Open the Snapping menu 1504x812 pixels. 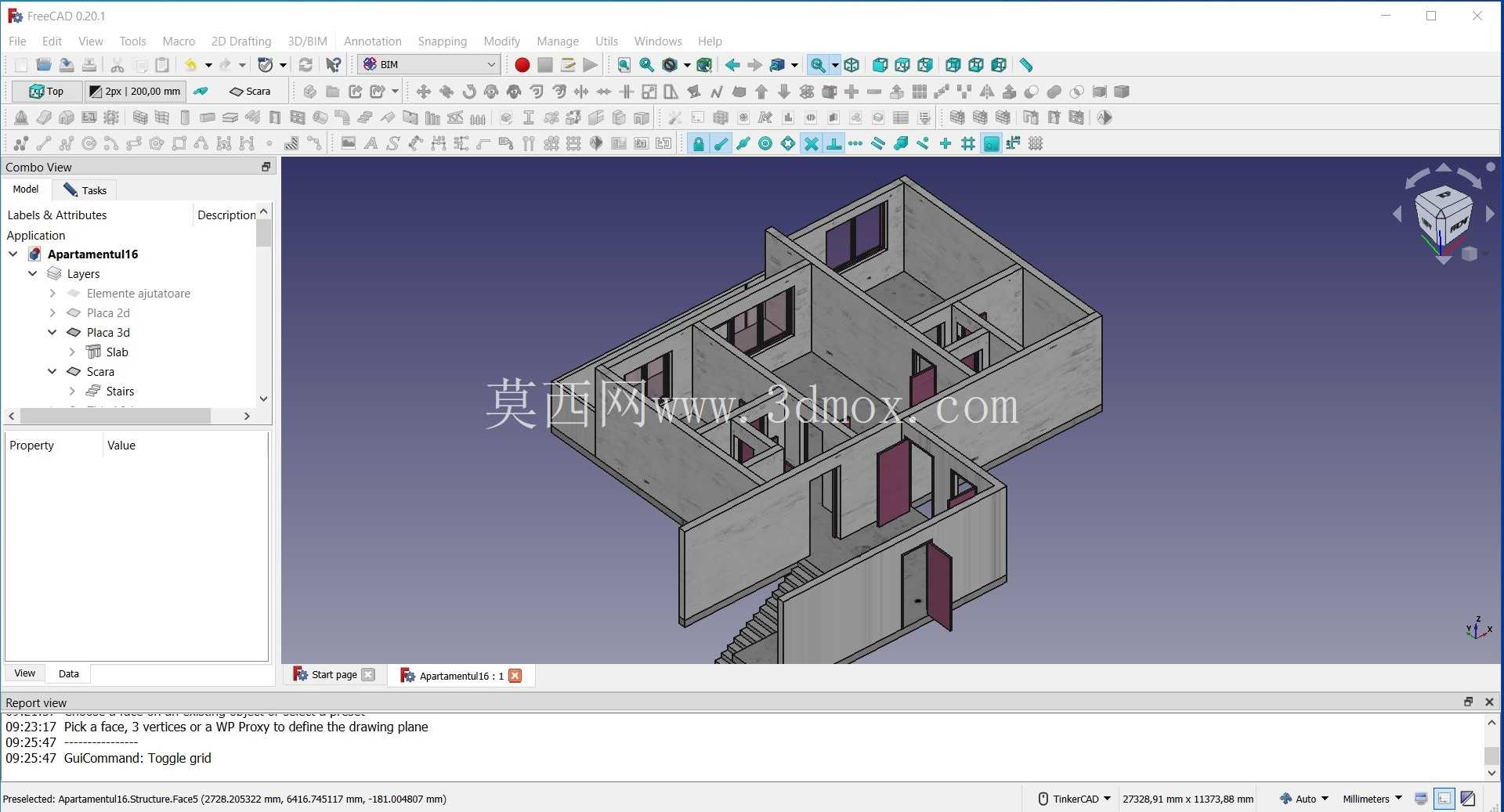point(442,42)
